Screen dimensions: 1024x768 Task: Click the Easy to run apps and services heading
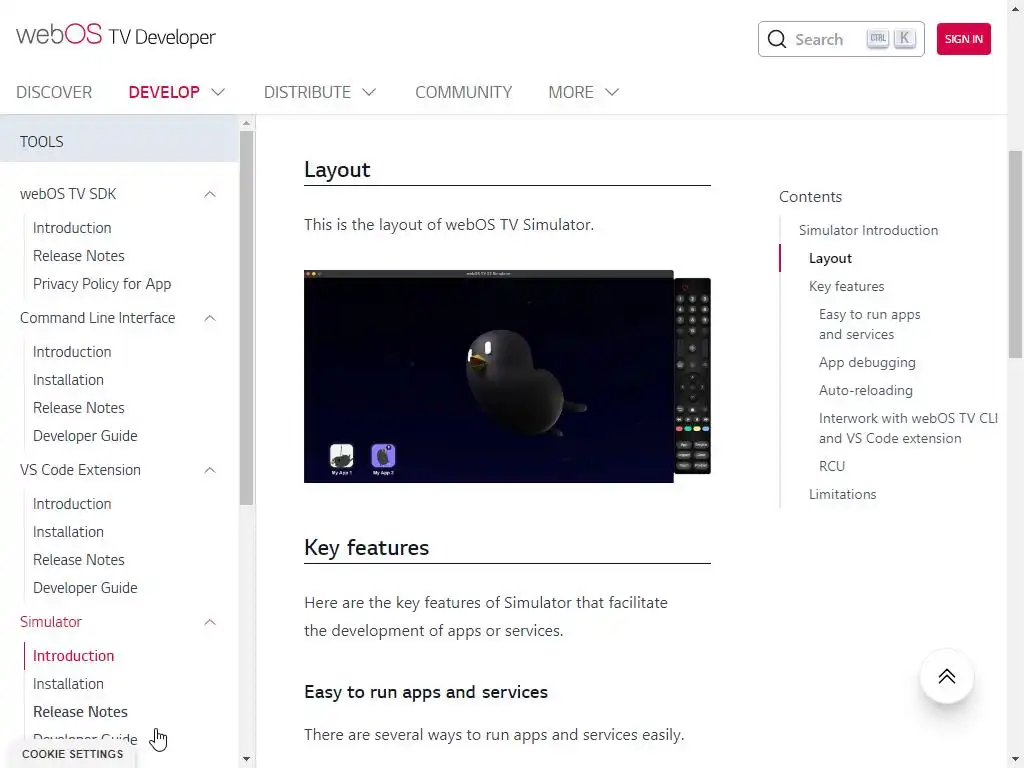(426, 692)
